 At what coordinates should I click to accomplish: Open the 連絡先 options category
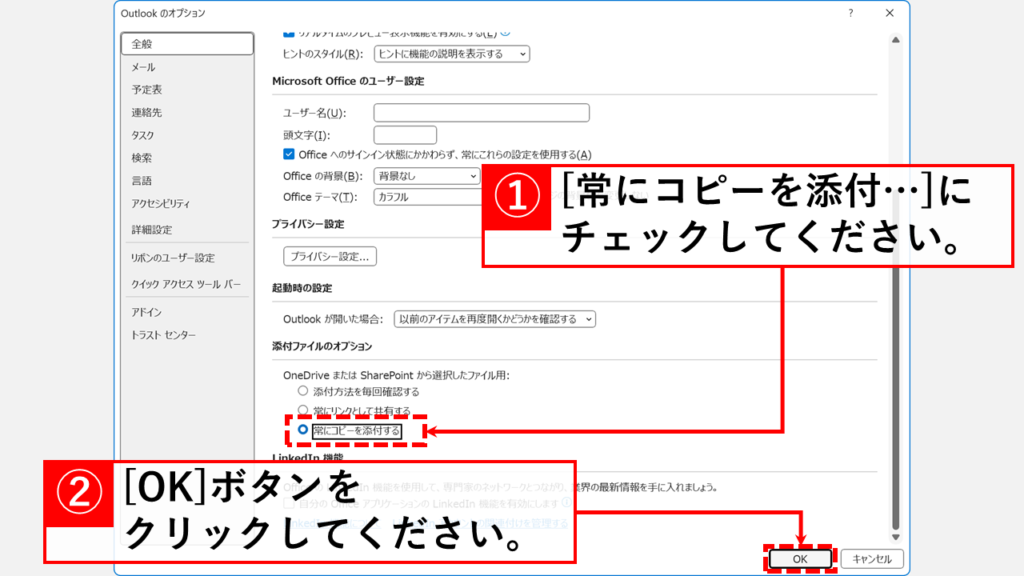[x=146, y=112]
